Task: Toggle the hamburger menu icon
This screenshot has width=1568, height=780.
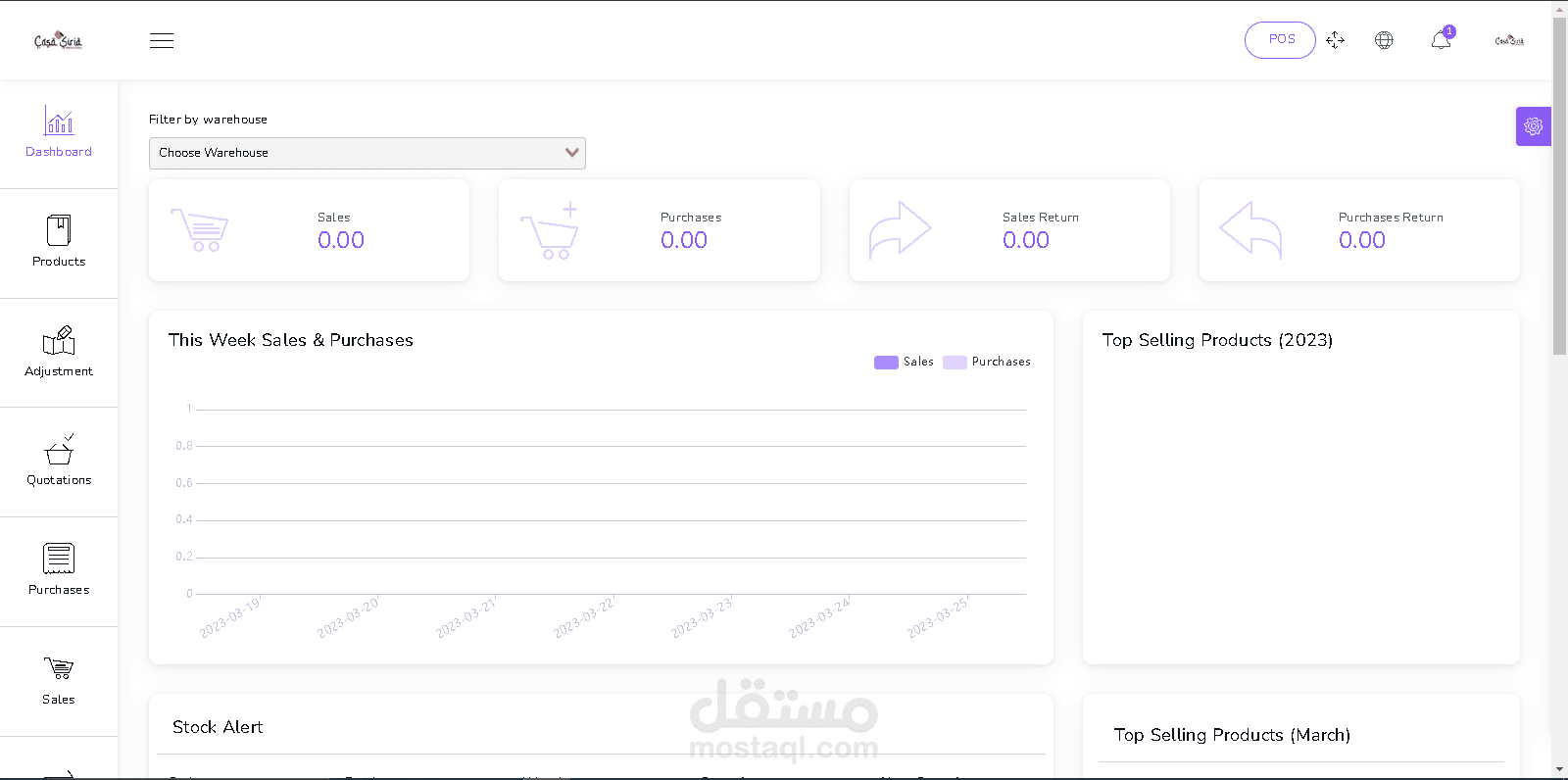Action: pos(162,40)
